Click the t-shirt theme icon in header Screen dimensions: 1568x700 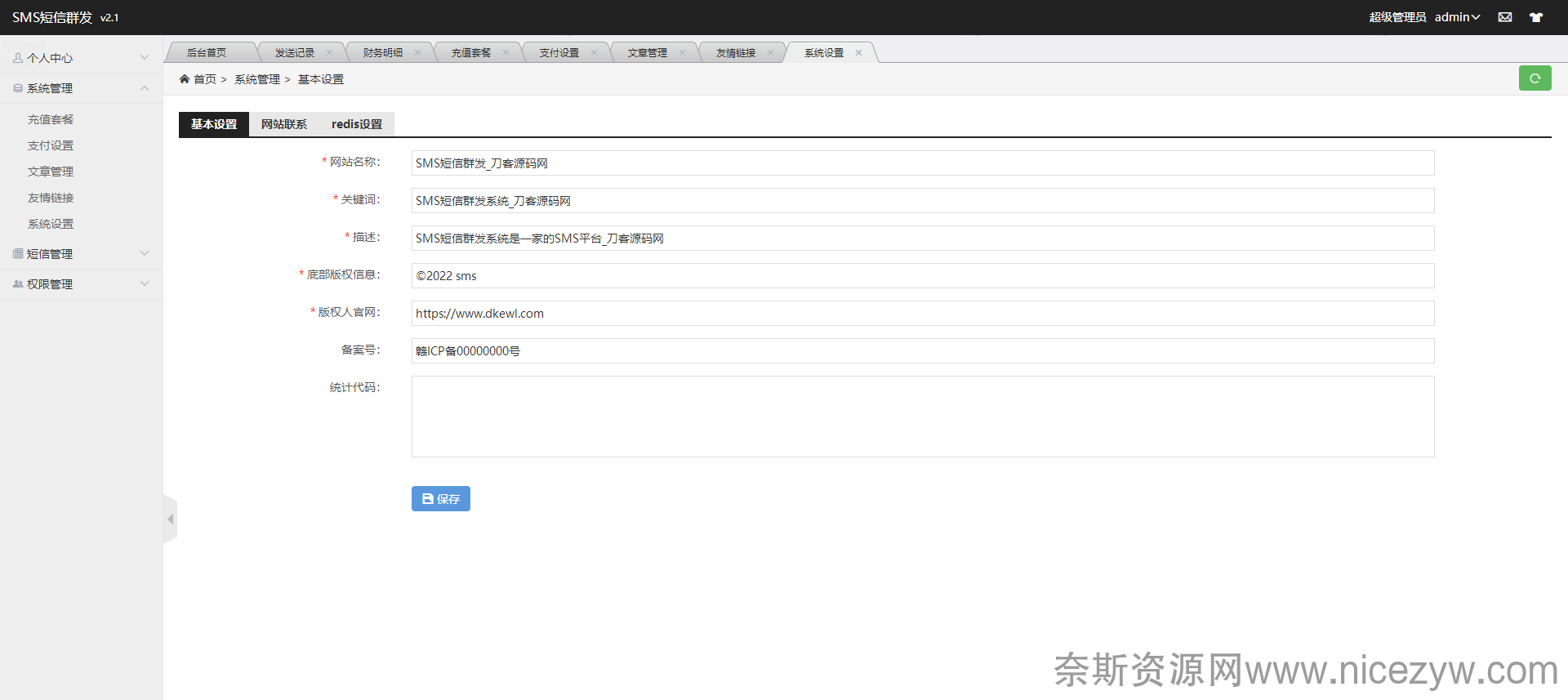(1536, 17)
